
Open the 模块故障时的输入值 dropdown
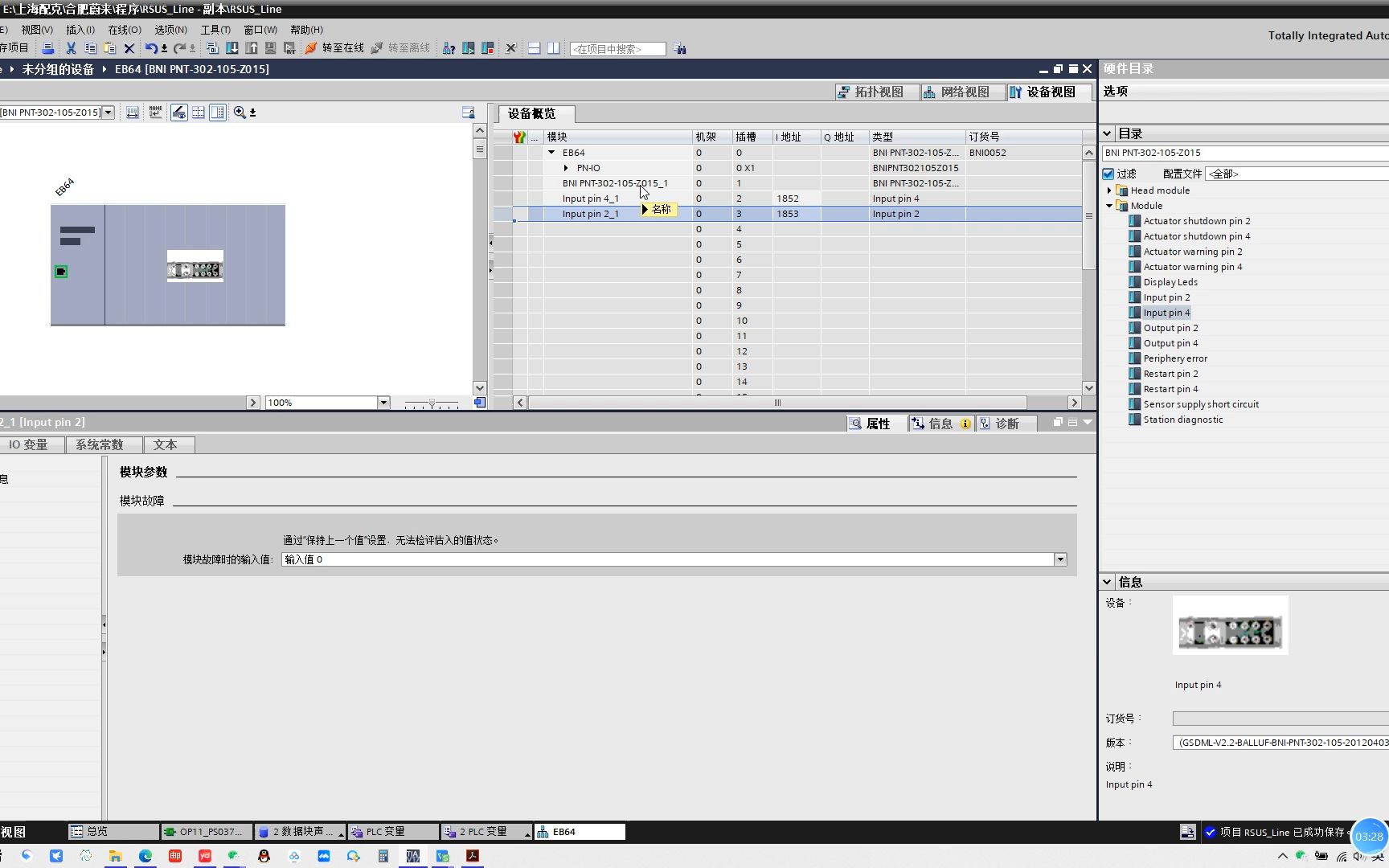click(x=1060, y=559)
